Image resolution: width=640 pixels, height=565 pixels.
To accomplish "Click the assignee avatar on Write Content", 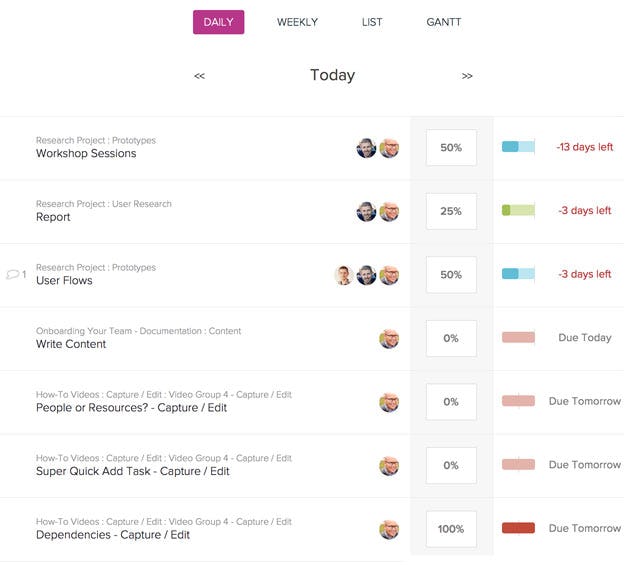I will pyautogui.click(x=389, y=338).
